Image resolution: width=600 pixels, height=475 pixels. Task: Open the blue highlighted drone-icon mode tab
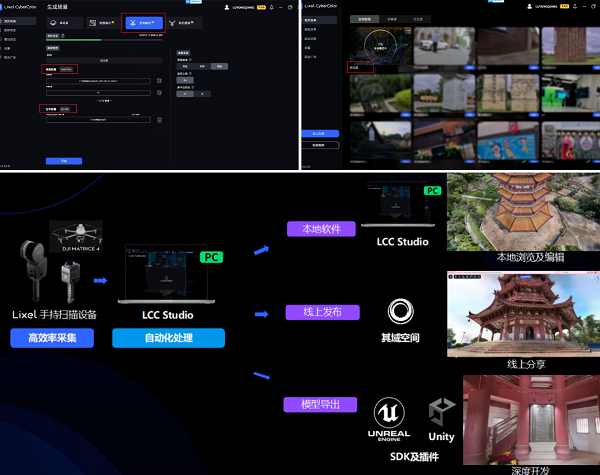pos(144,23)
